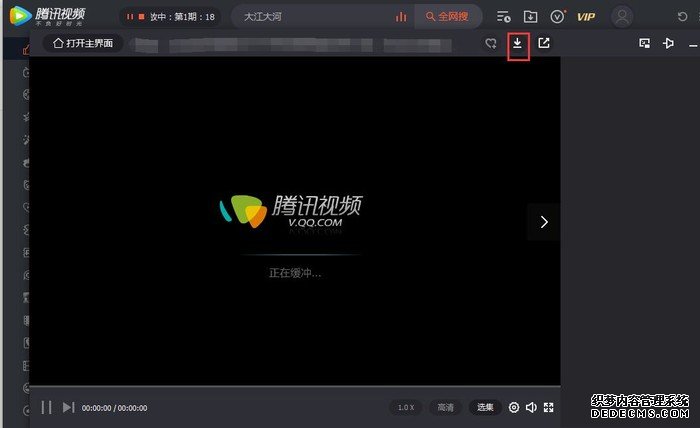
Task: Open the watch history list icon
Action: point(504,17)
